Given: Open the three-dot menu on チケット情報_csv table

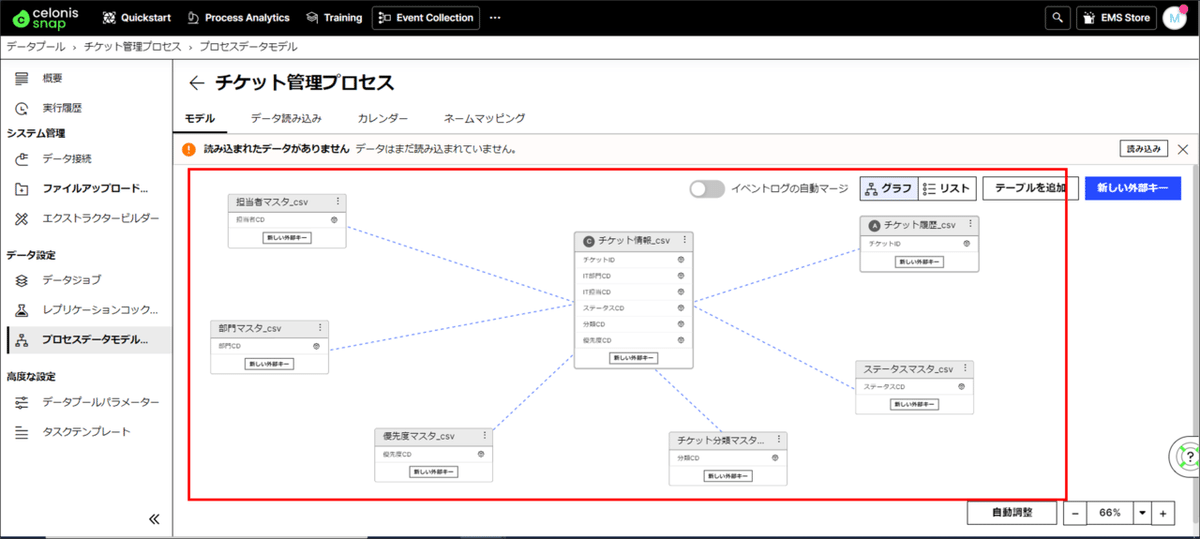Looking at the screenshot, I should [x=685, y=240].
